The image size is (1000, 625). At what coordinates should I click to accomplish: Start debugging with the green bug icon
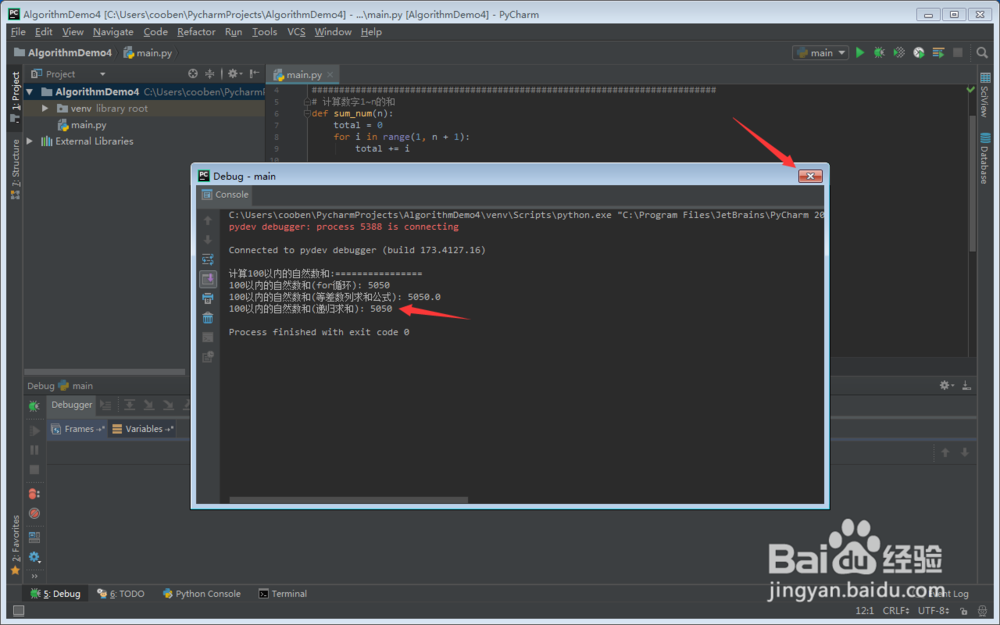tap(879, 53)
